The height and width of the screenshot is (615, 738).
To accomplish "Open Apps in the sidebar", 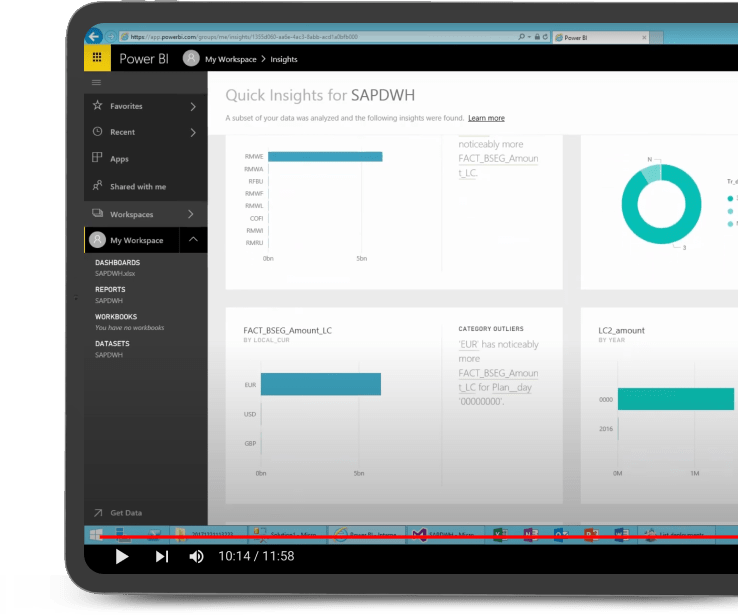I will 145,159.
